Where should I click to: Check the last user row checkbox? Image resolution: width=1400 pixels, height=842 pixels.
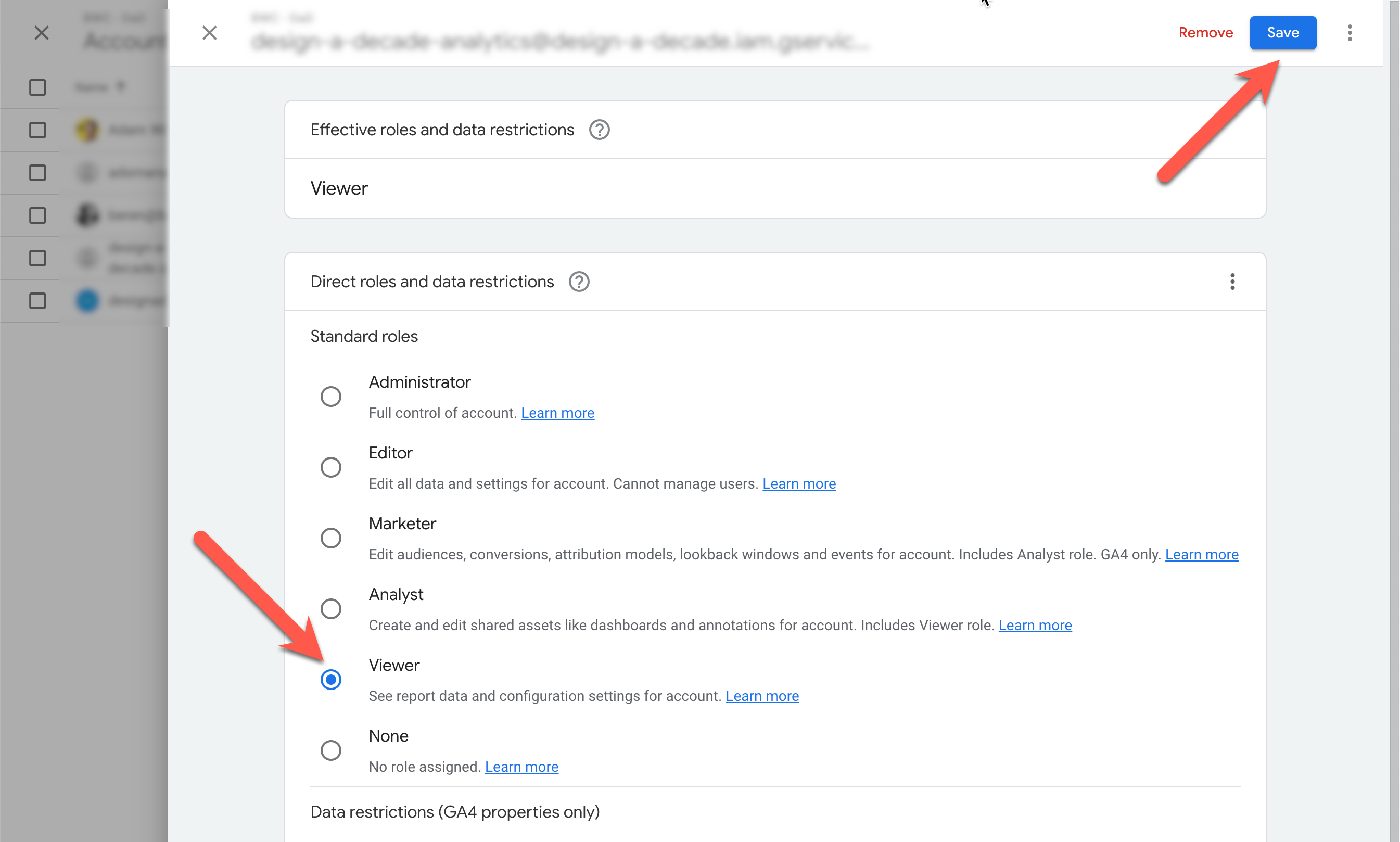(37, 301)
